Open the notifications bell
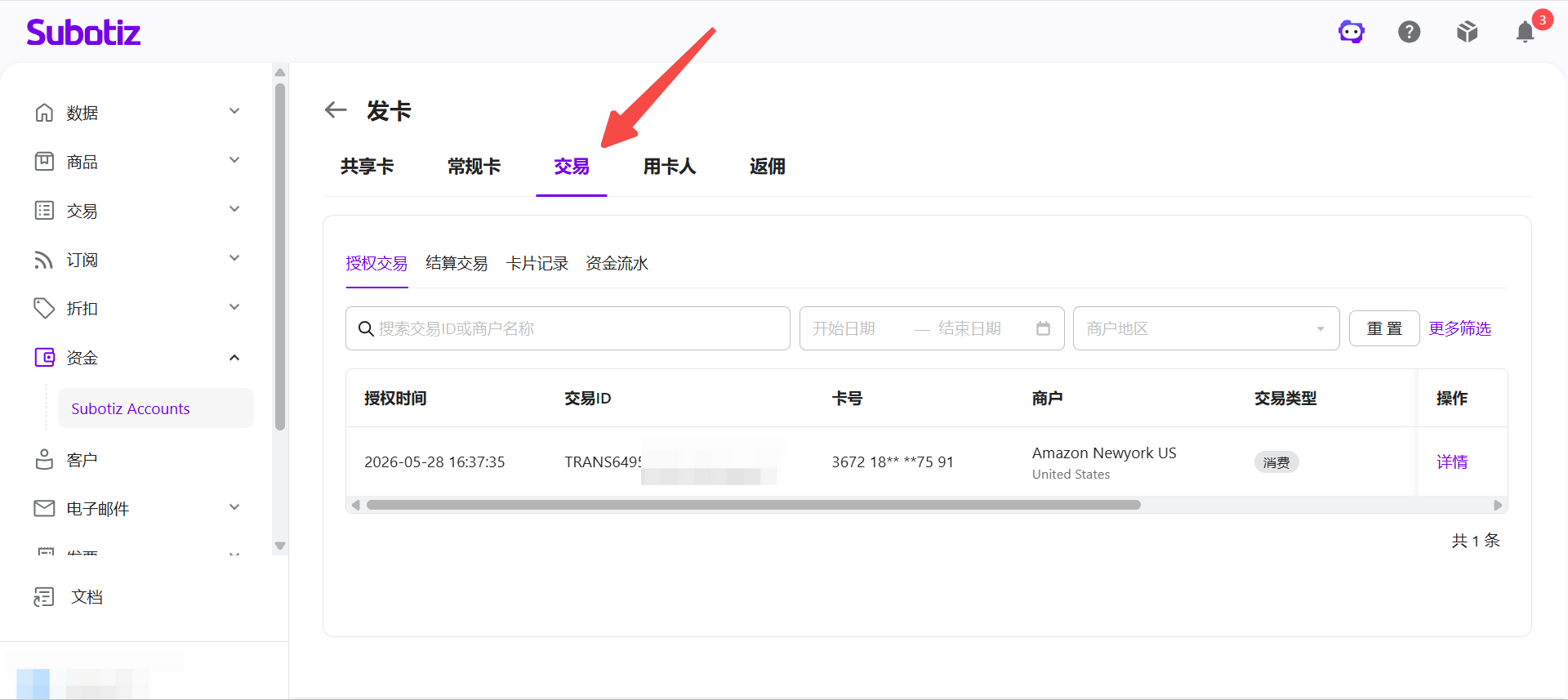The height and width of the screenshot is (700, 1568). (1526, 32)
